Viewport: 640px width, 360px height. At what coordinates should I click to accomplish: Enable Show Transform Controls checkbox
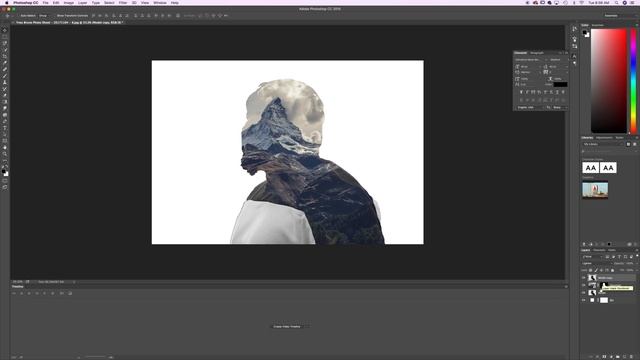54,16
